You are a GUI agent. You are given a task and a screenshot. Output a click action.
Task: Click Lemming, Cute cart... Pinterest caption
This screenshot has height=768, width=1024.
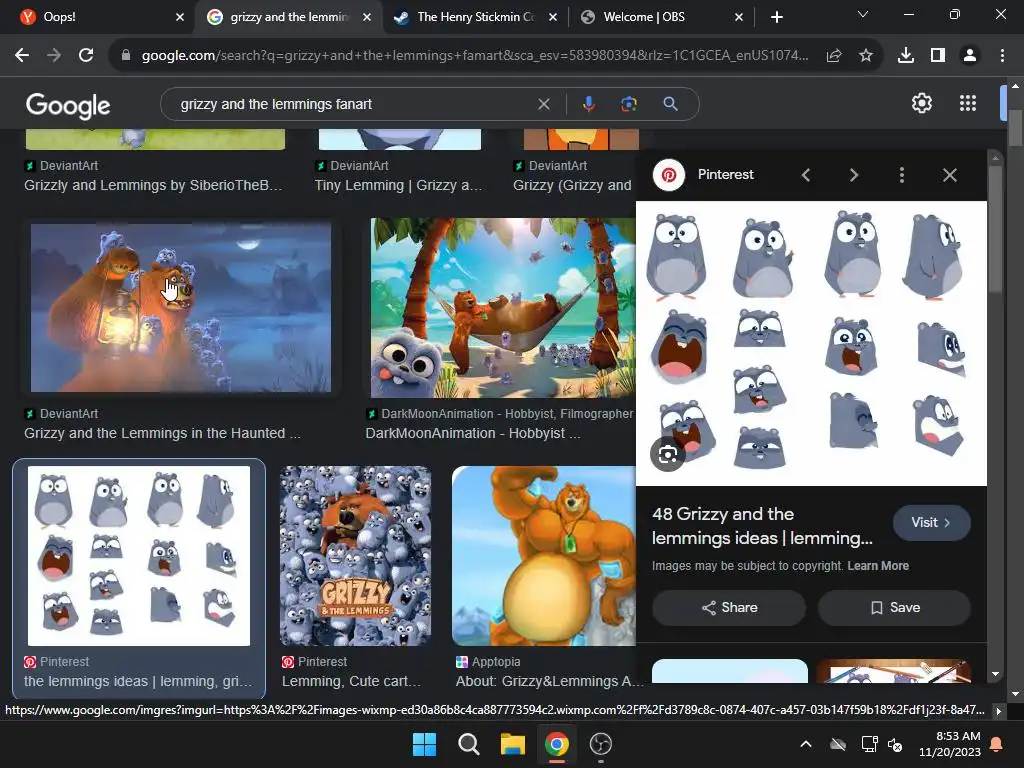pyautogui.click(x=351, y=682)
